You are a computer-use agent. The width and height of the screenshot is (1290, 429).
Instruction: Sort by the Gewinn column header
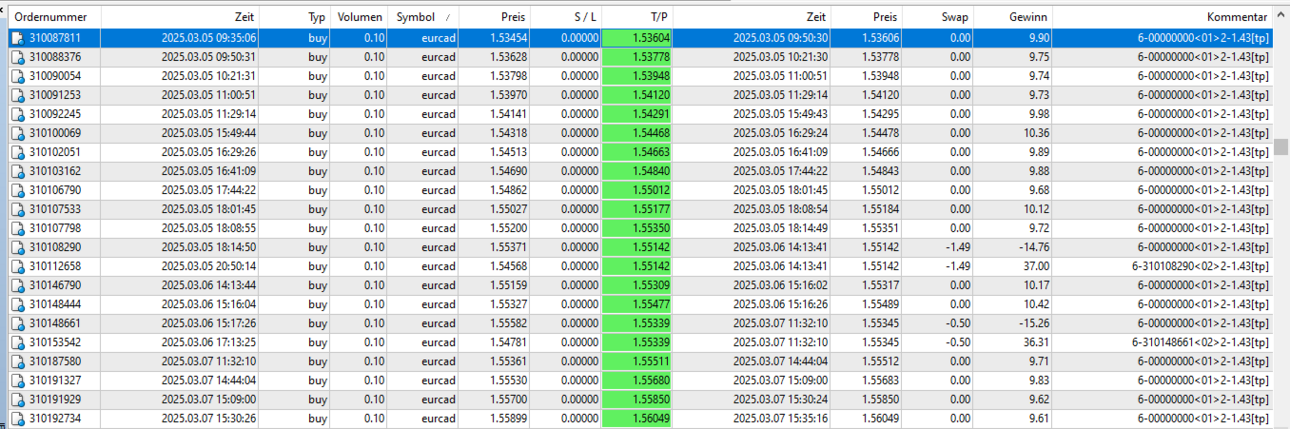point(1012,18)
